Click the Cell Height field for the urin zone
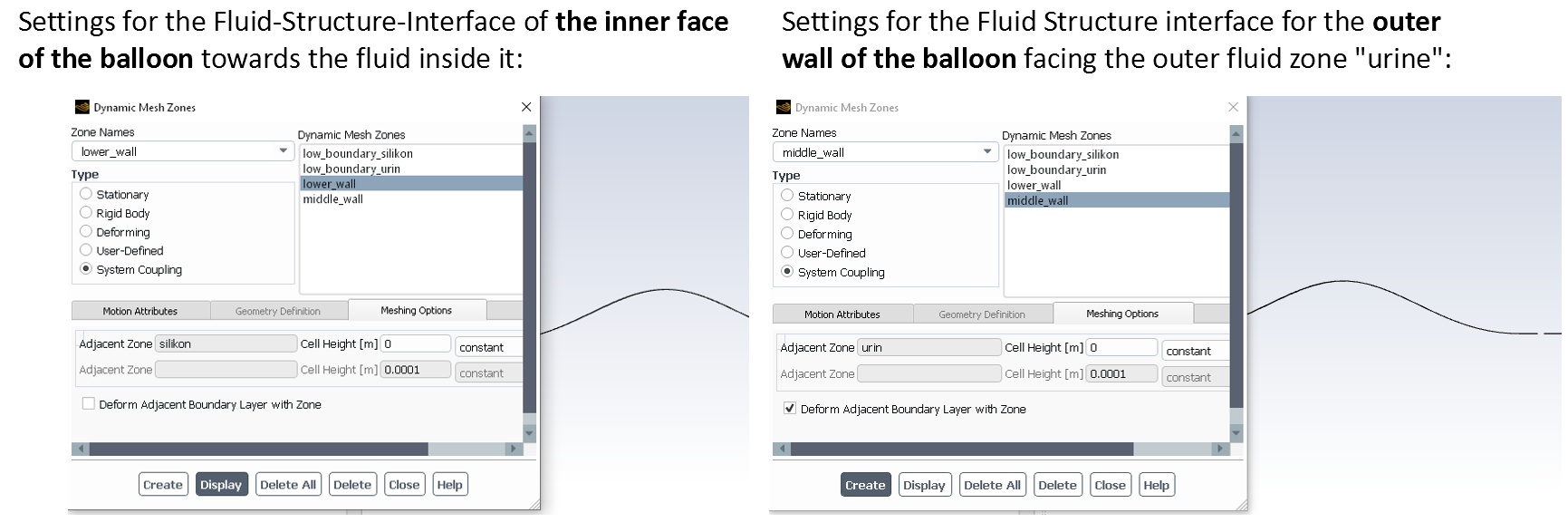 pyautogui.click(x=1122, y=347)
